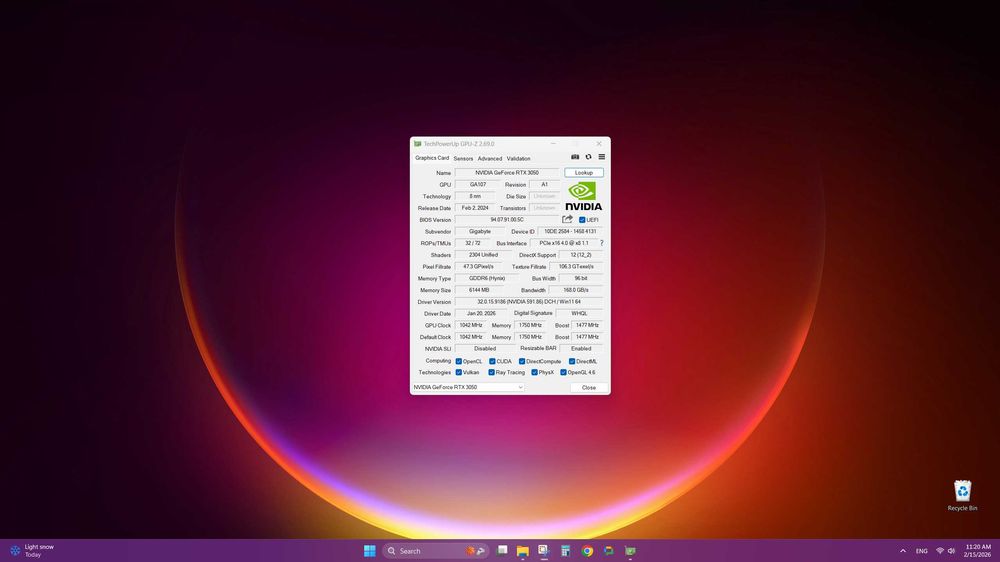
Task: Toggle the Ray Tracing checkbox
Action: pos(491,373)
